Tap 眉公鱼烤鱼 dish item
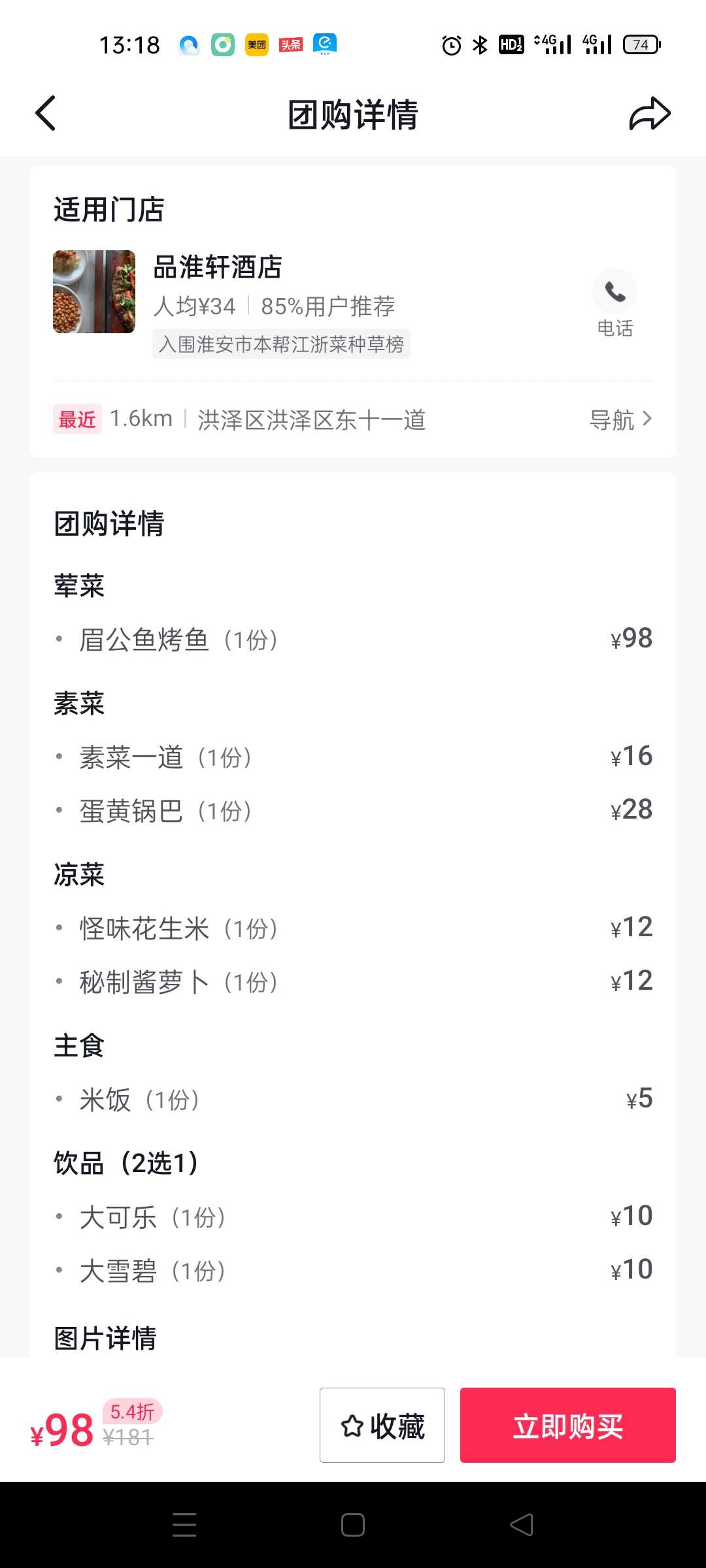This screenshot has width=706, height=1568. pyautogui.click(x=353, y=640)
